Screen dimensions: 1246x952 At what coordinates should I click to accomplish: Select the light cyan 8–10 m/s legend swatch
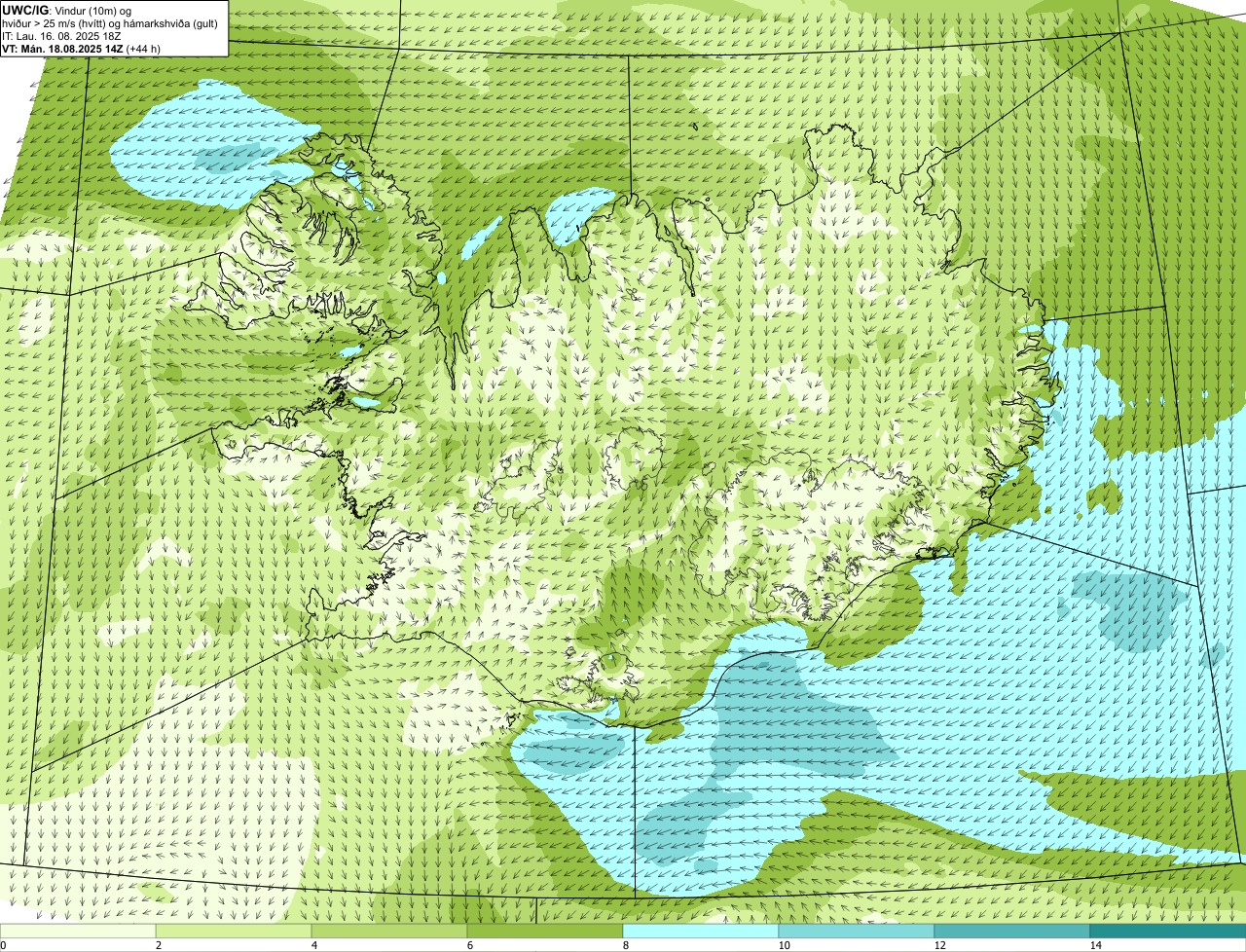(x=701, y=931)
